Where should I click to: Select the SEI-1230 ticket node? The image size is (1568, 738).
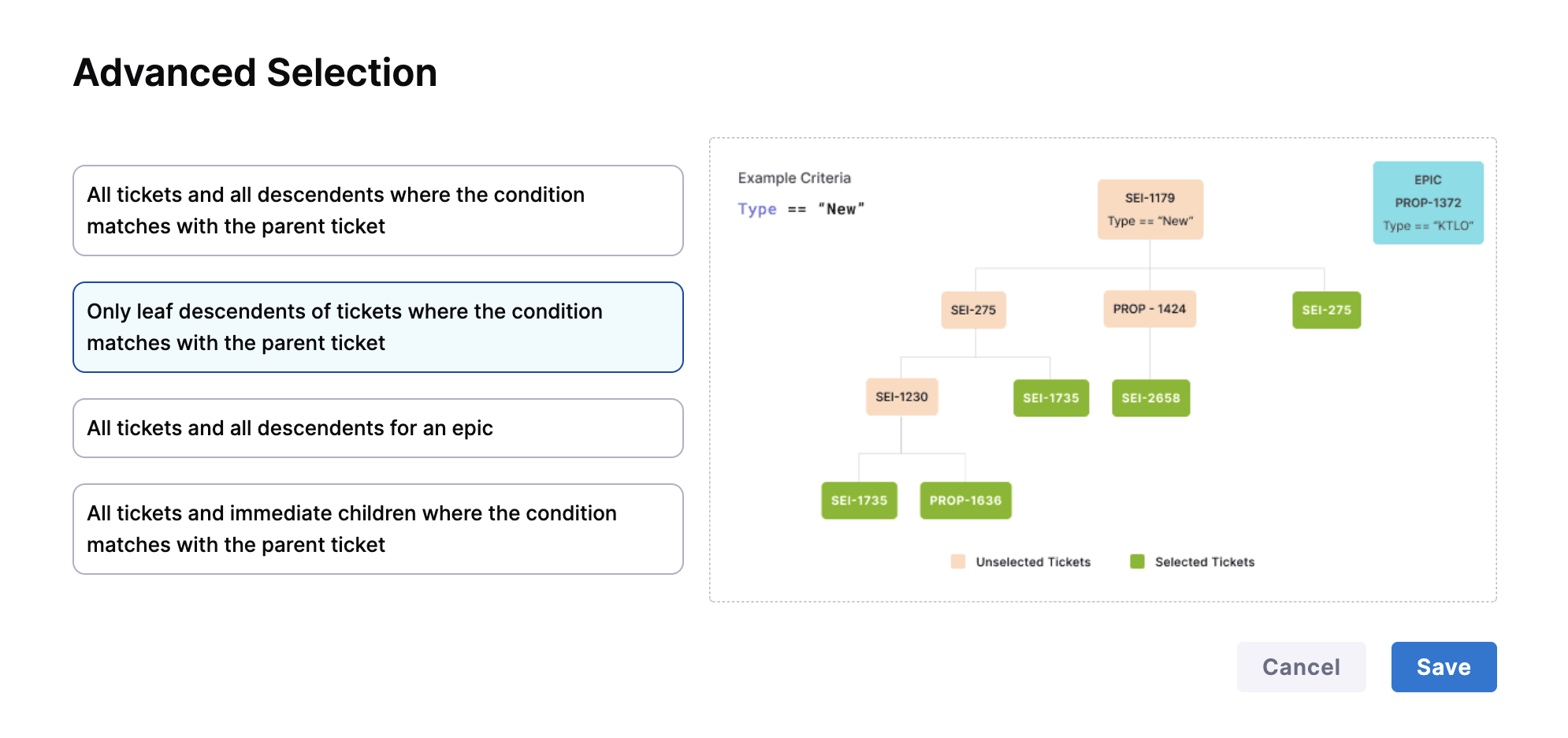tap(901, 397)
